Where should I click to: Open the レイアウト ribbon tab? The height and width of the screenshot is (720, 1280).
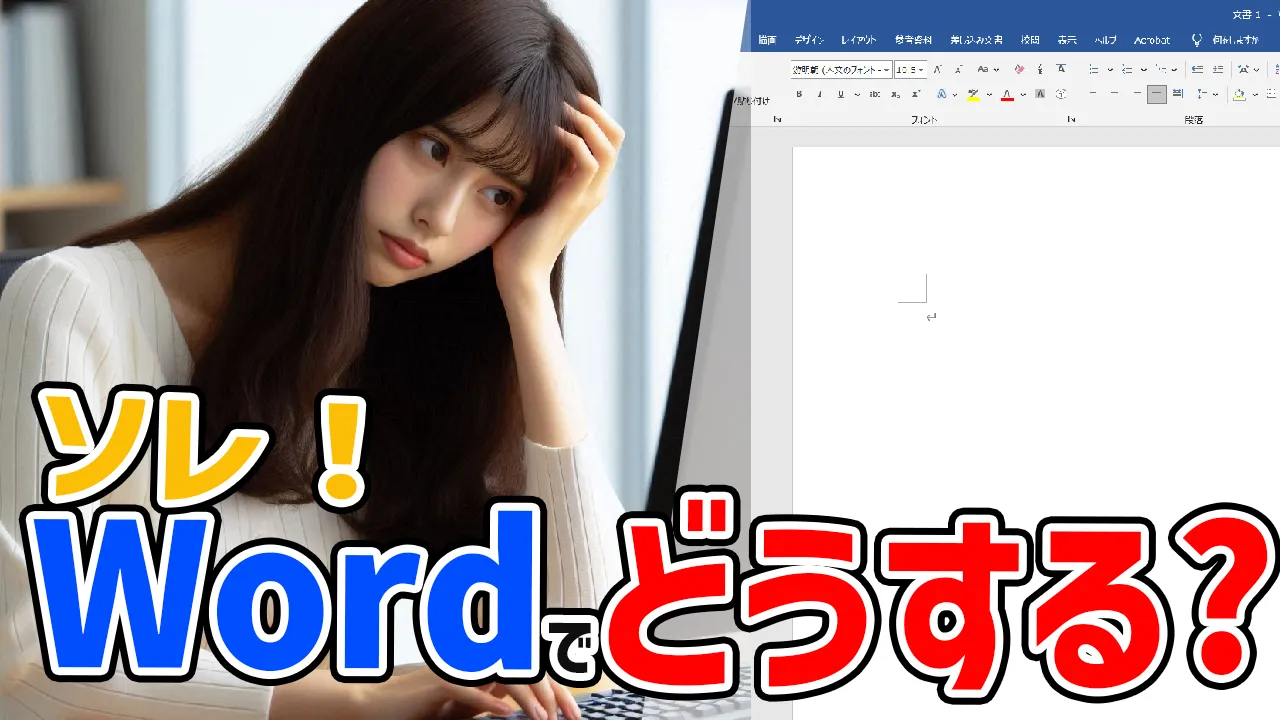pos(858,40)
